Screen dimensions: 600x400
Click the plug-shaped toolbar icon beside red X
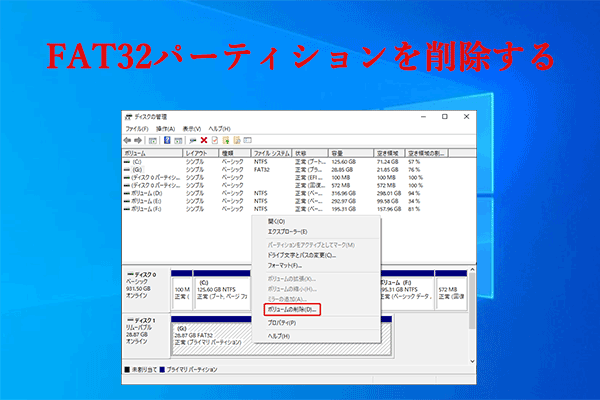pos(193,140)
